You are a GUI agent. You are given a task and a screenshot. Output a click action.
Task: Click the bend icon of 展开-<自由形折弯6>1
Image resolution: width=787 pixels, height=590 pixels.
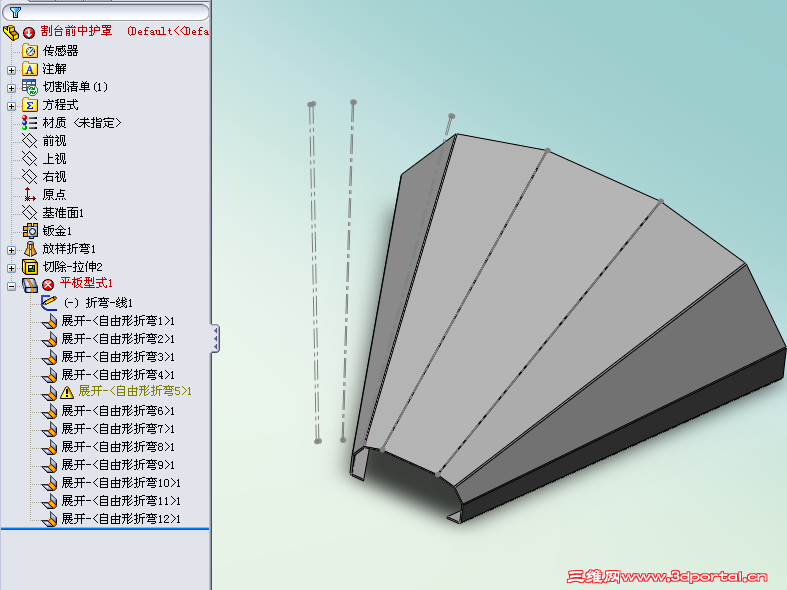(x=49, y=411)
